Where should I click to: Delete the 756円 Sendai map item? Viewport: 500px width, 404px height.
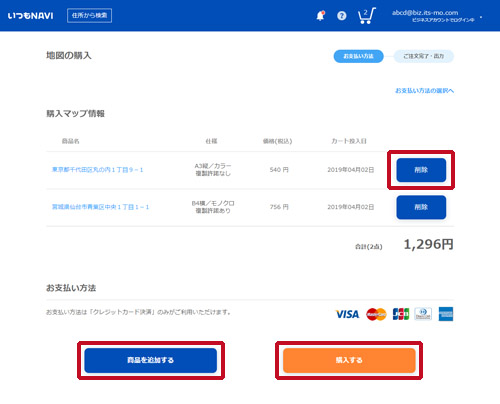pos(421,207)
